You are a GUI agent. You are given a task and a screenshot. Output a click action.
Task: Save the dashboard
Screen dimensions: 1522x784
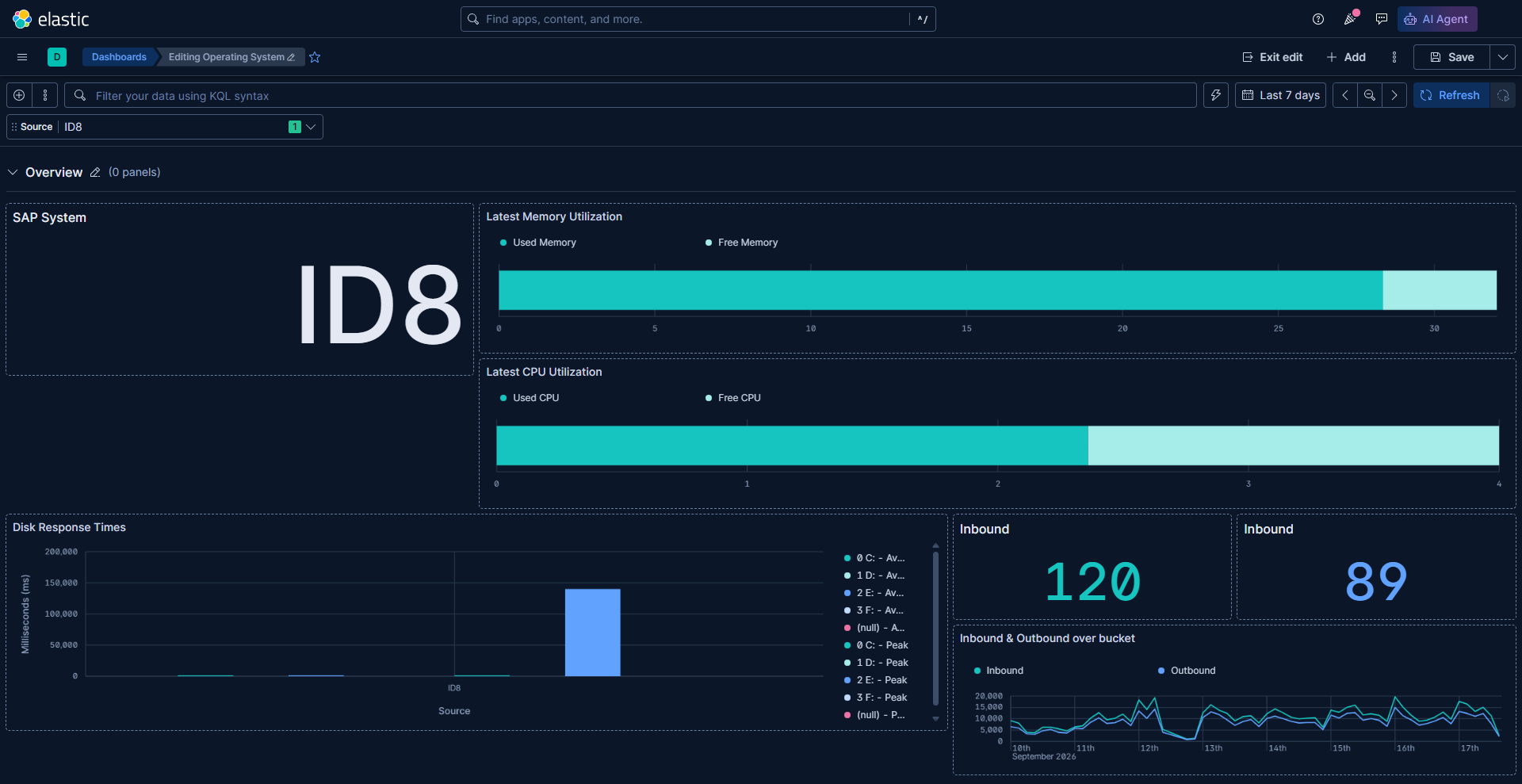pos(1452,57)
